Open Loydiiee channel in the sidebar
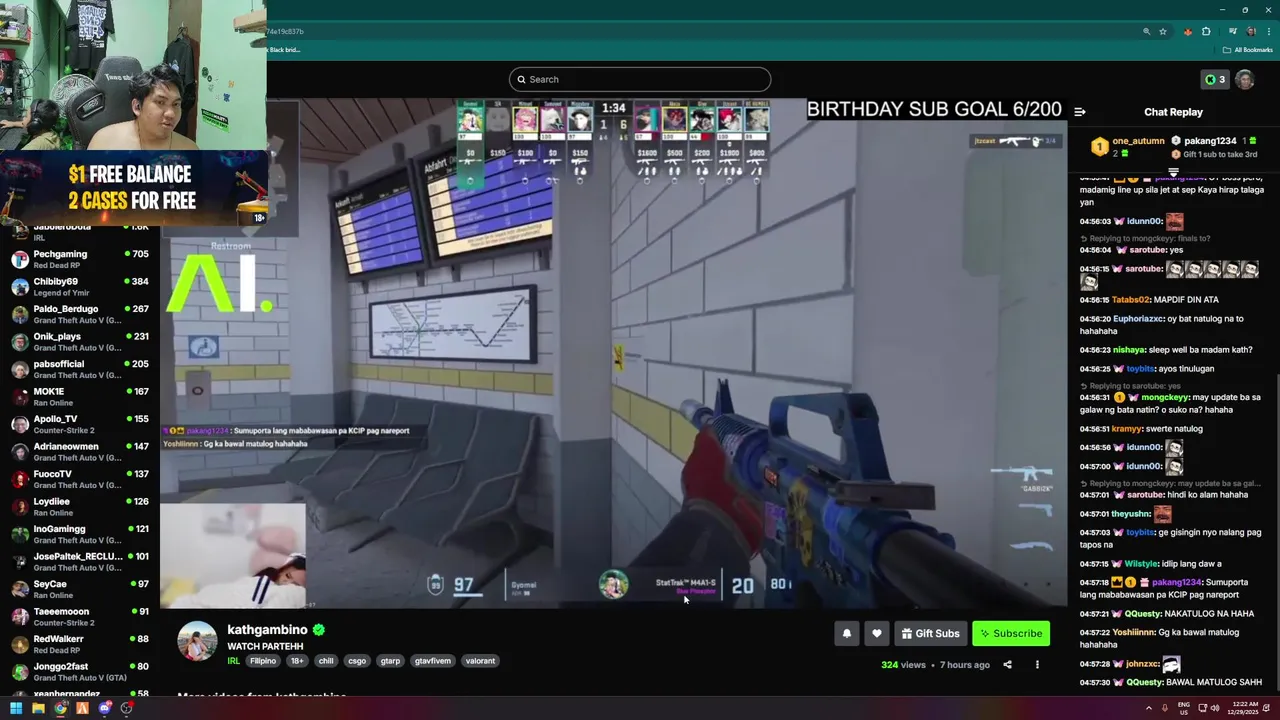Screen dimensions: 1280x720 point(80,507)
